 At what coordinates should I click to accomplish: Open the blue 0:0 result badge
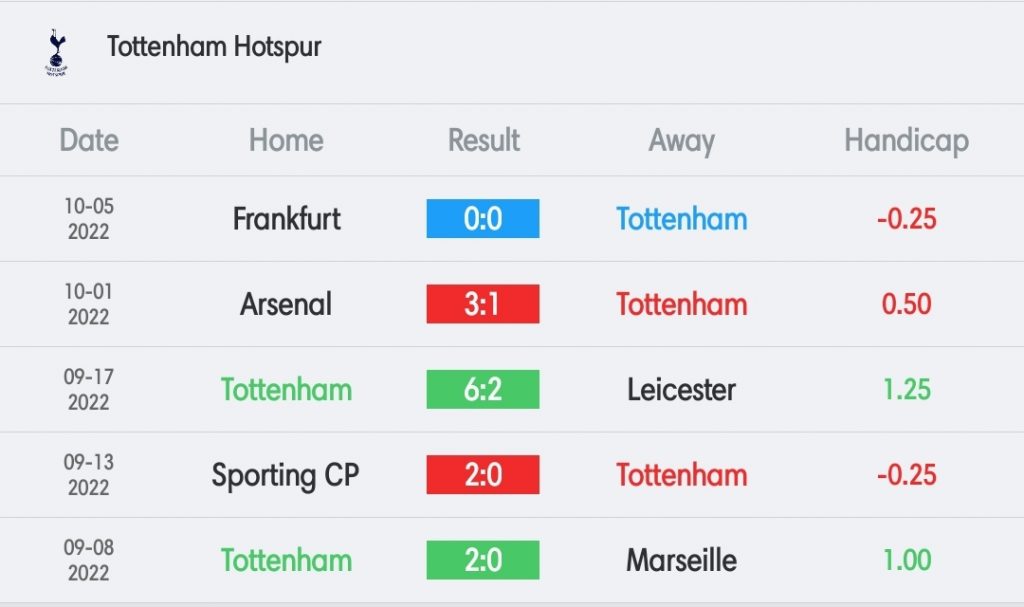[x=483, y=218]
